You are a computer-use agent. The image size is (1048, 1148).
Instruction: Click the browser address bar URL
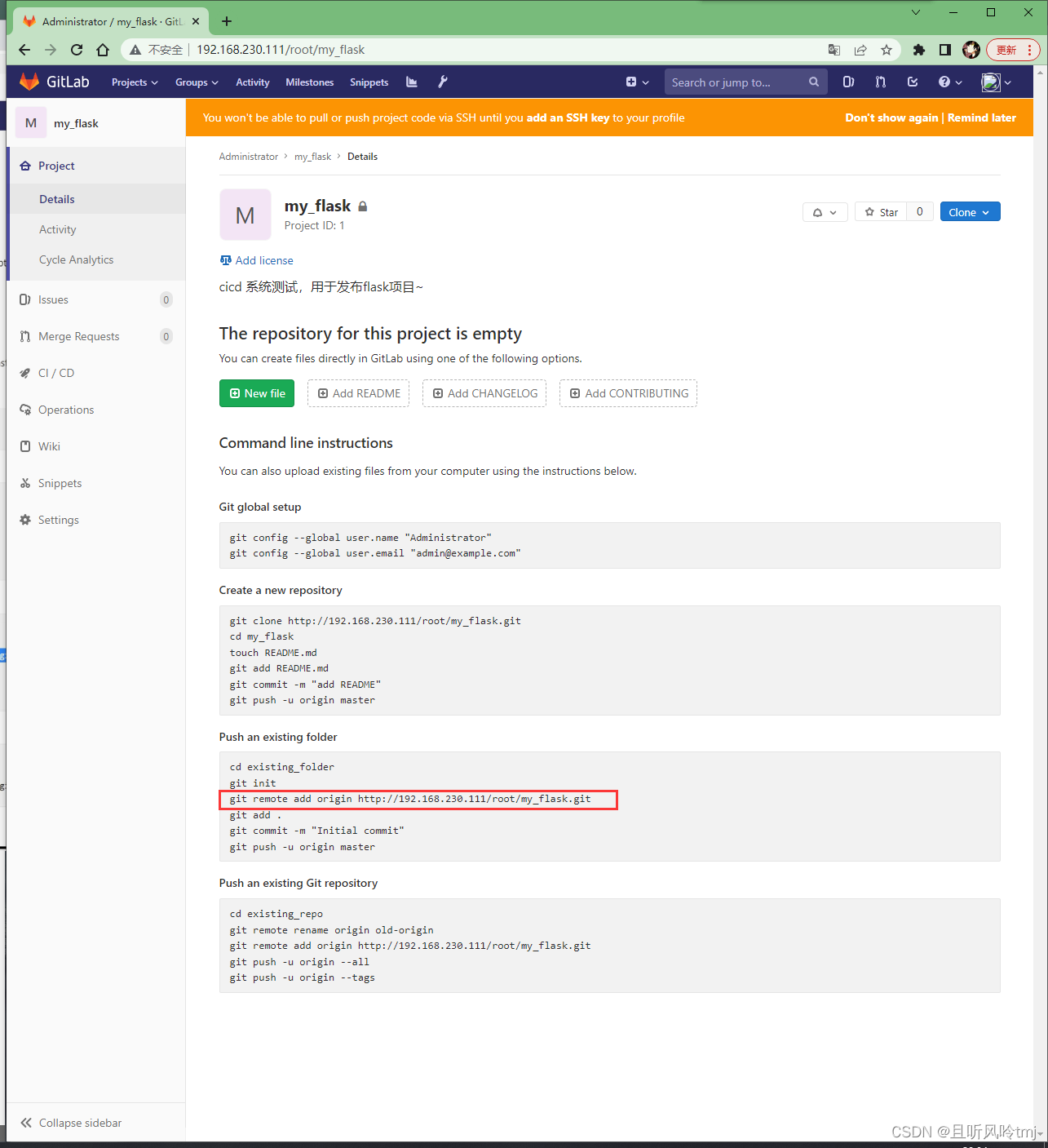(281, 50)
